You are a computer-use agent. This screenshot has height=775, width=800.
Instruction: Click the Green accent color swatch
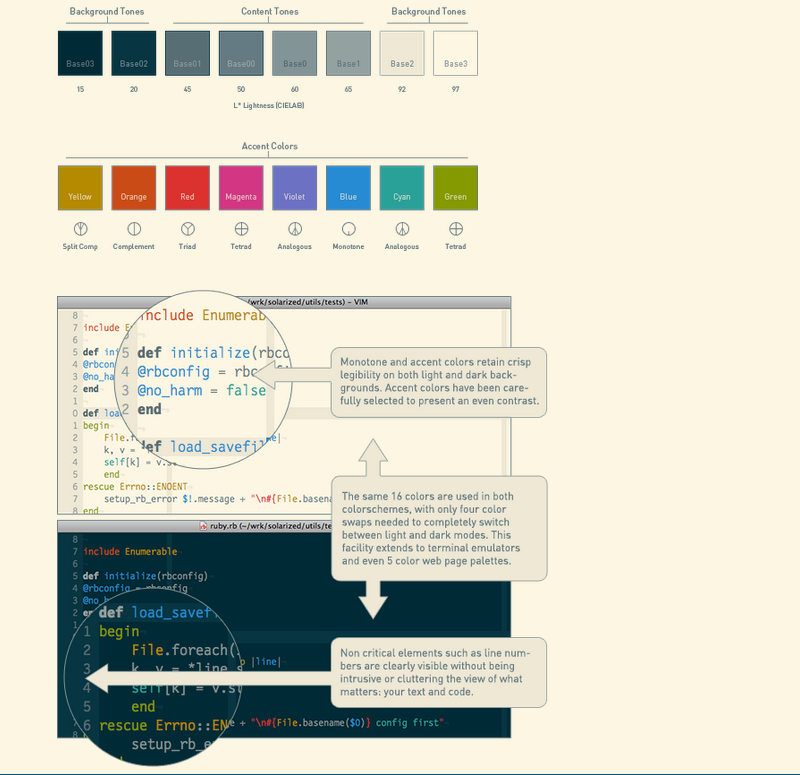point(455,187)
